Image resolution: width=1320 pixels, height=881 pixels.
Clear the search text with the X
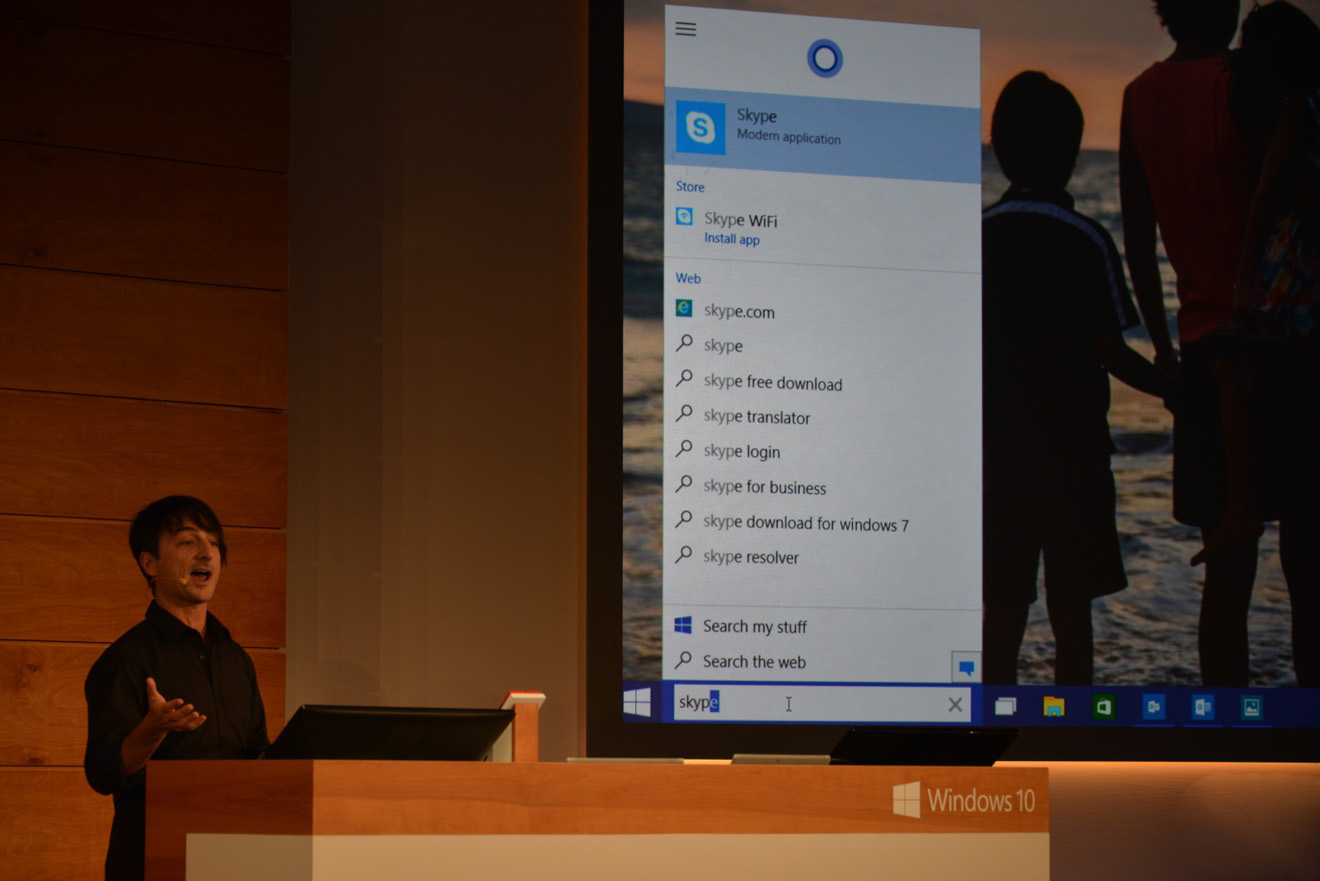(955, 705)
